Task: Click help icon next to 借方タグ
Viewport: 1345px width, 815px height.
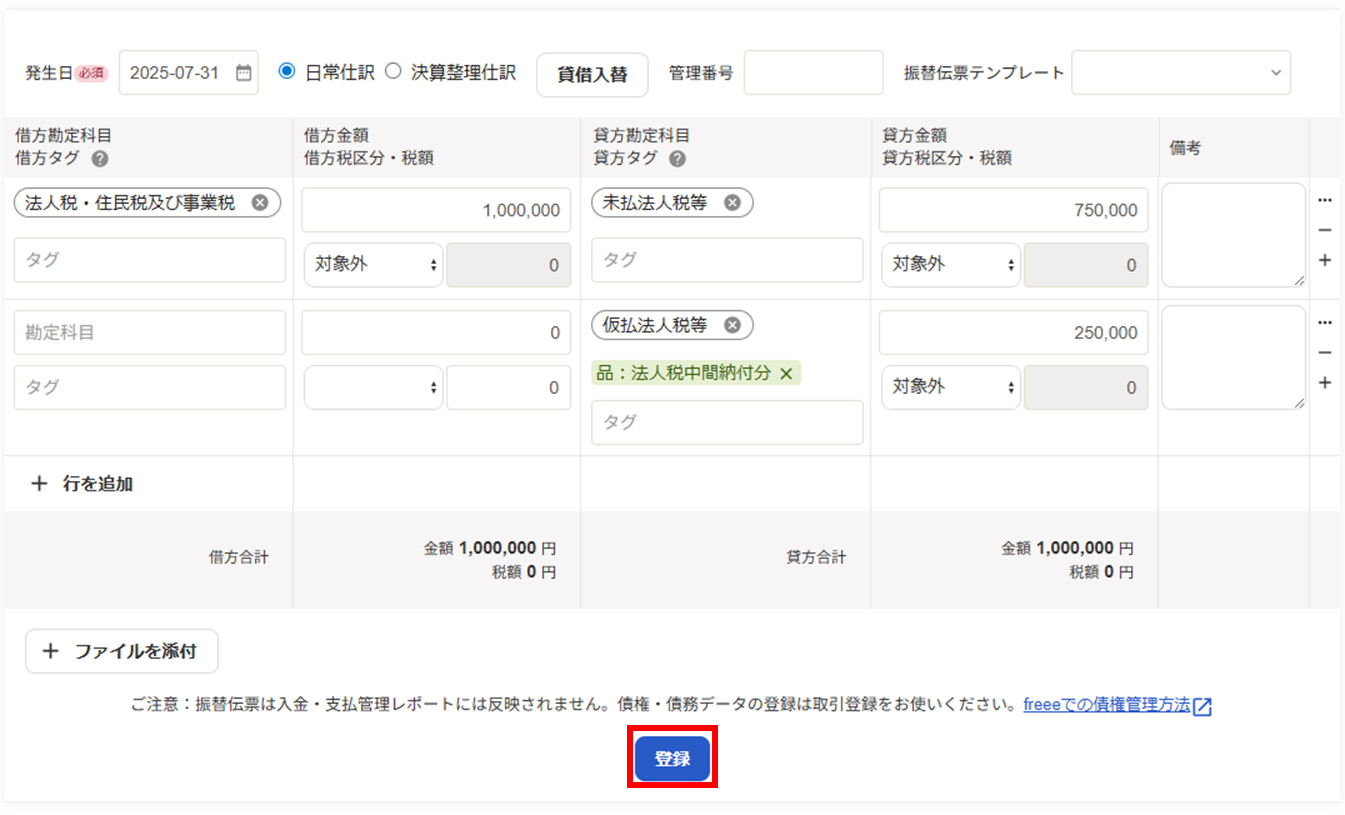Action: coord(100,159)
